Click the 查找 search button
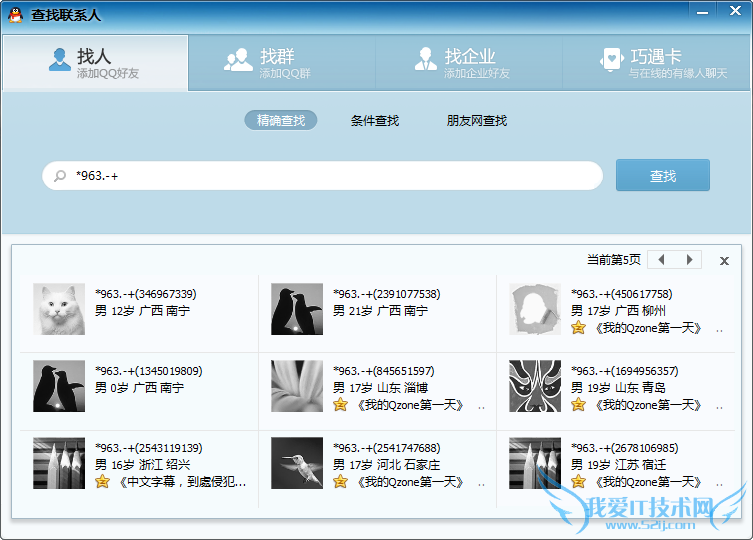The image size is (753, 540). (663, 175)
